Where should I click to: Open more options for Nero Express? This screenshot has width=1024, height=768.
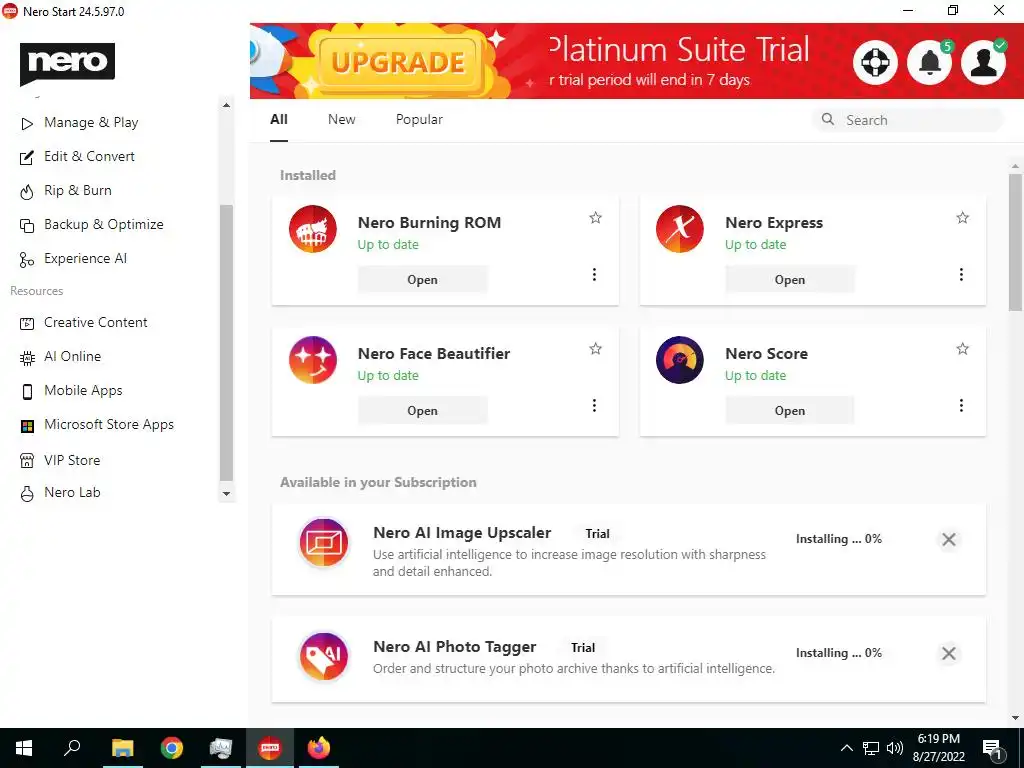pyautogui.click(x=961, y=274)
